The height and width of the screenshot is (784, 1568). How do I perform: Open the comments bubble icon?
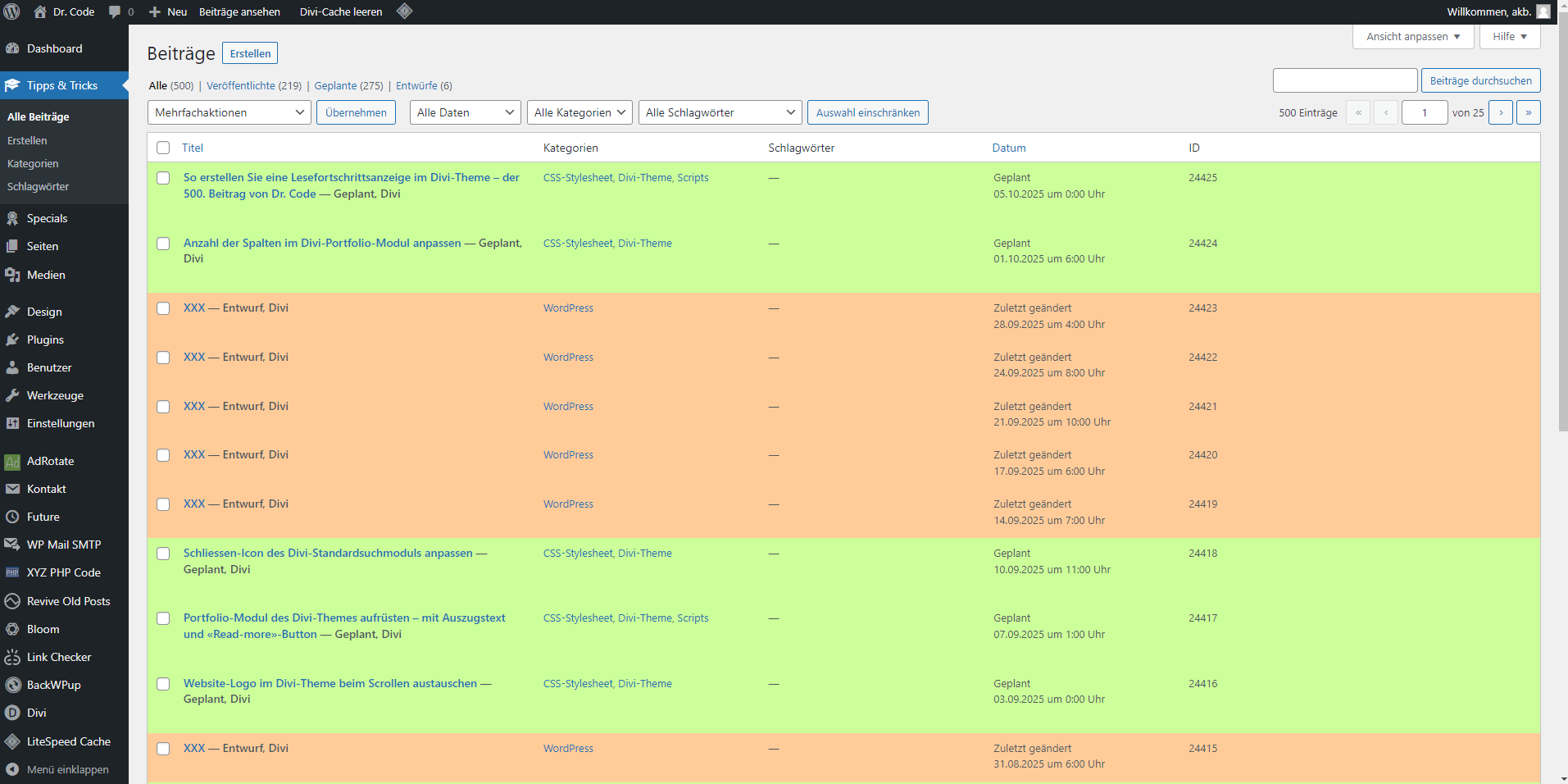pos(115,11)
